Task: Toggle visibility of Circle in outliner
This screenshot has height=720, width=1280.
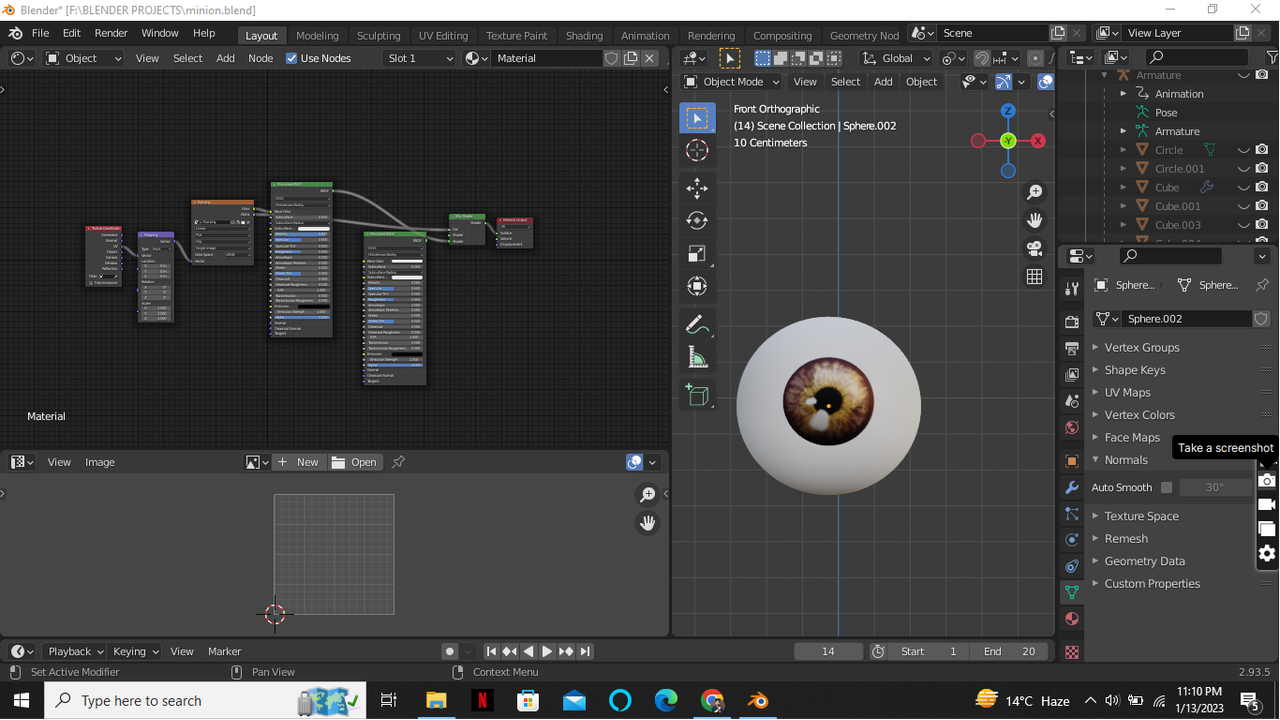Action: click(1244, 150)
